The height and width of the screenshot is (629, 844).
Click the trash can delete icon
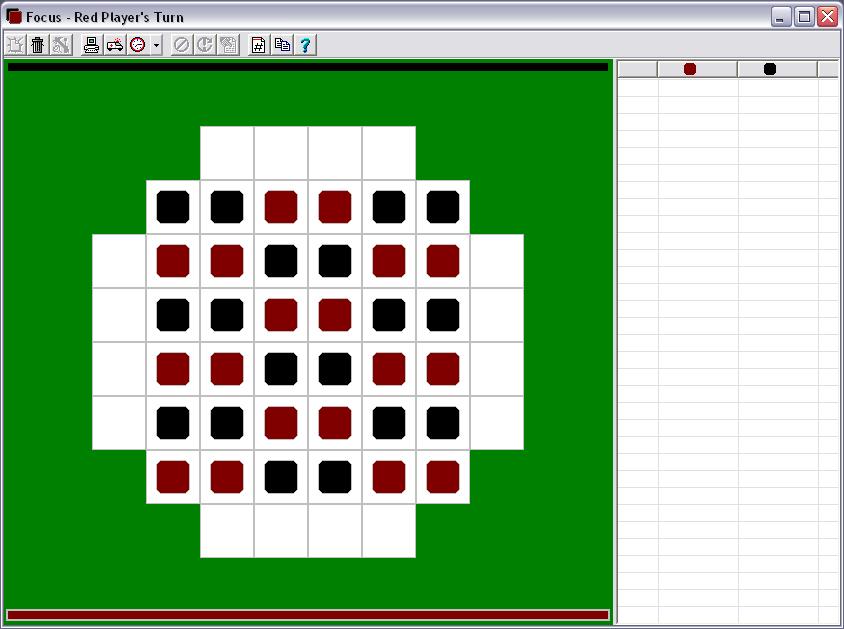(x=38, y=45)
